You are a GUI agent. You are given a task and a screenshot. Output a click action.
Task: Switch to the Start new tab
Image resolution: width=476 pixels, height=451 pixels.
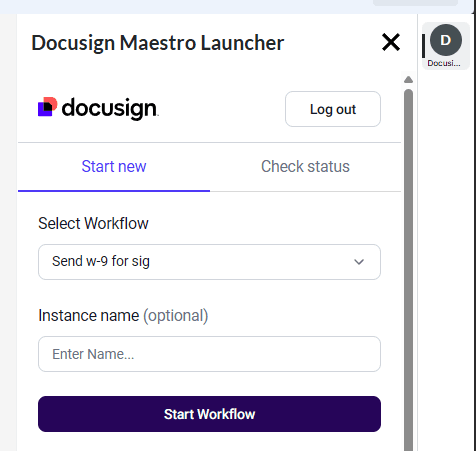pos(114,166)
